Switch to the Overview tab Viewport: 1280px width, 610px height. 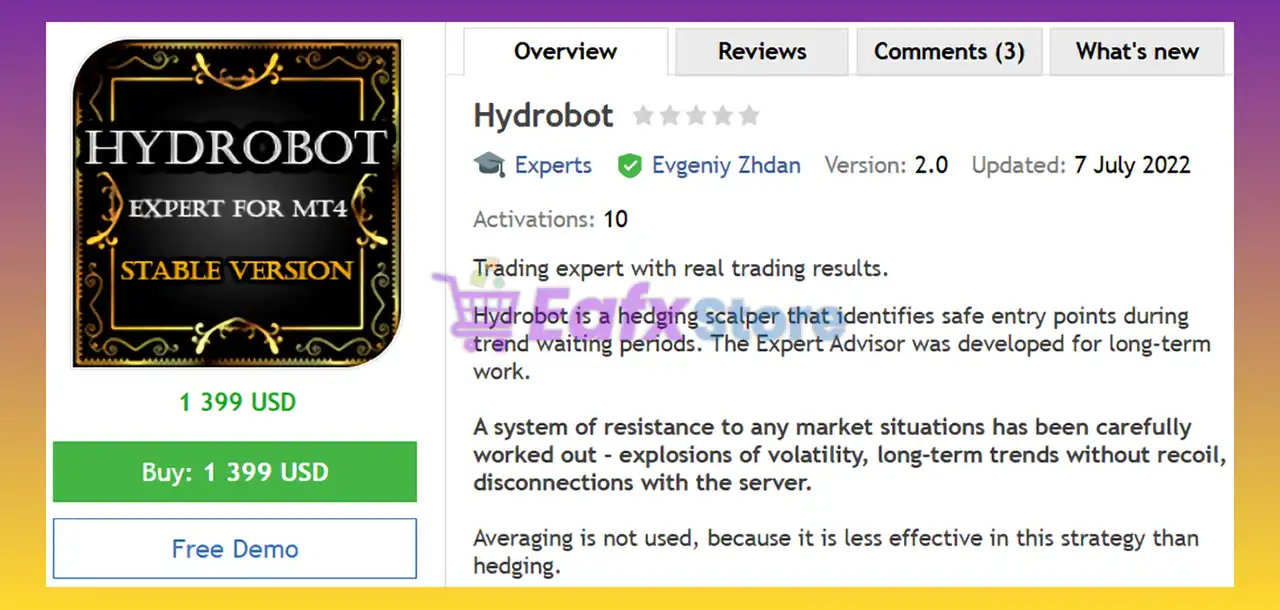pos(566,51)
